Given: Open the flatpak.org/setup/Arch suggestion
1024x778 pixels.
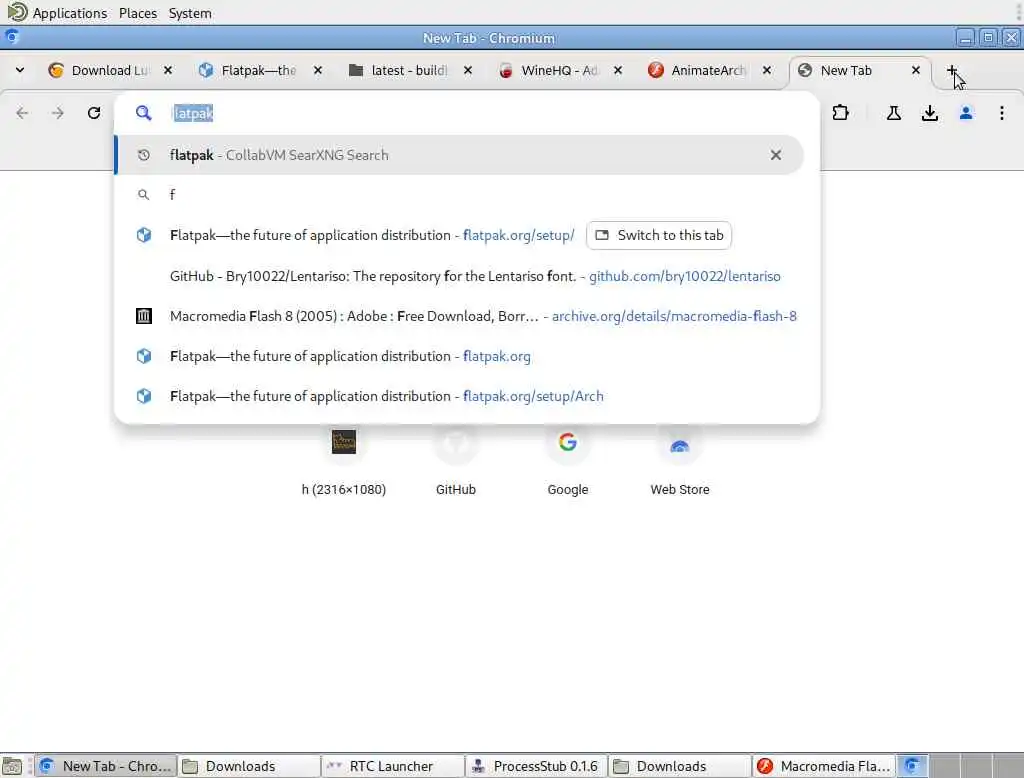Looking at the screenshot, I should 458,396.
